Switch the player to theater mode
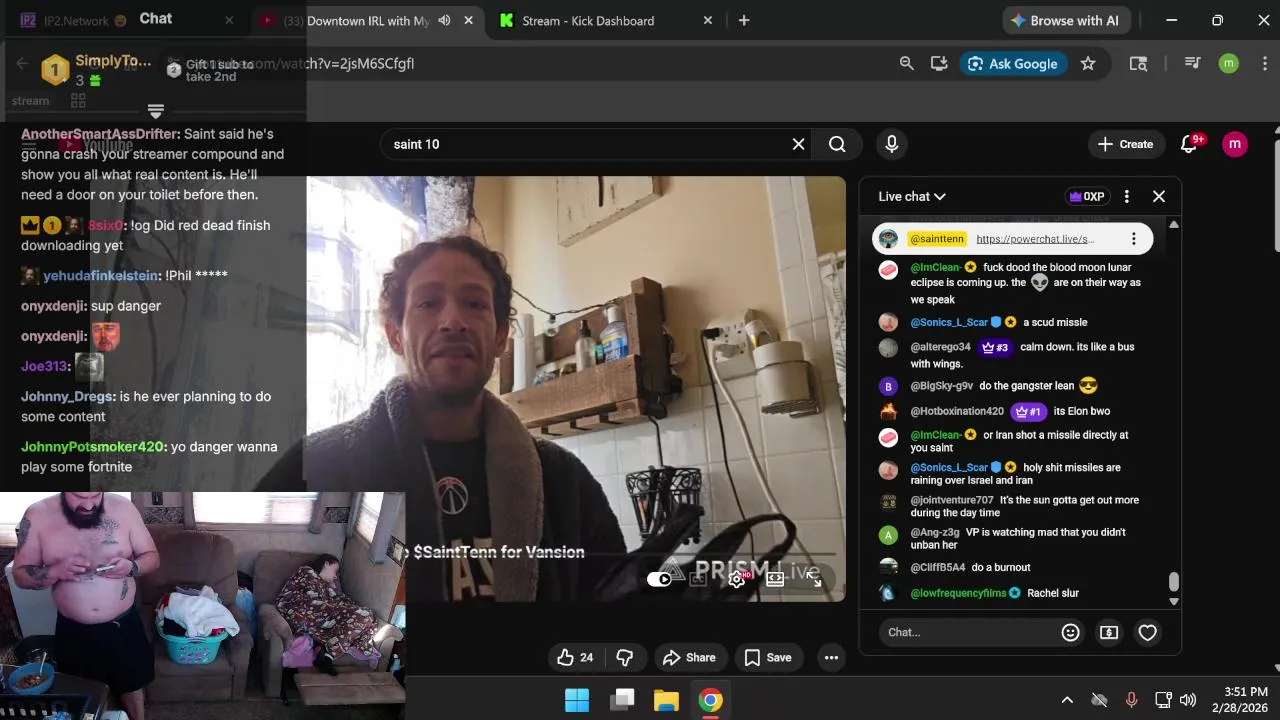The height and width of the screenshot is (720, 1280). coord(775,578)
